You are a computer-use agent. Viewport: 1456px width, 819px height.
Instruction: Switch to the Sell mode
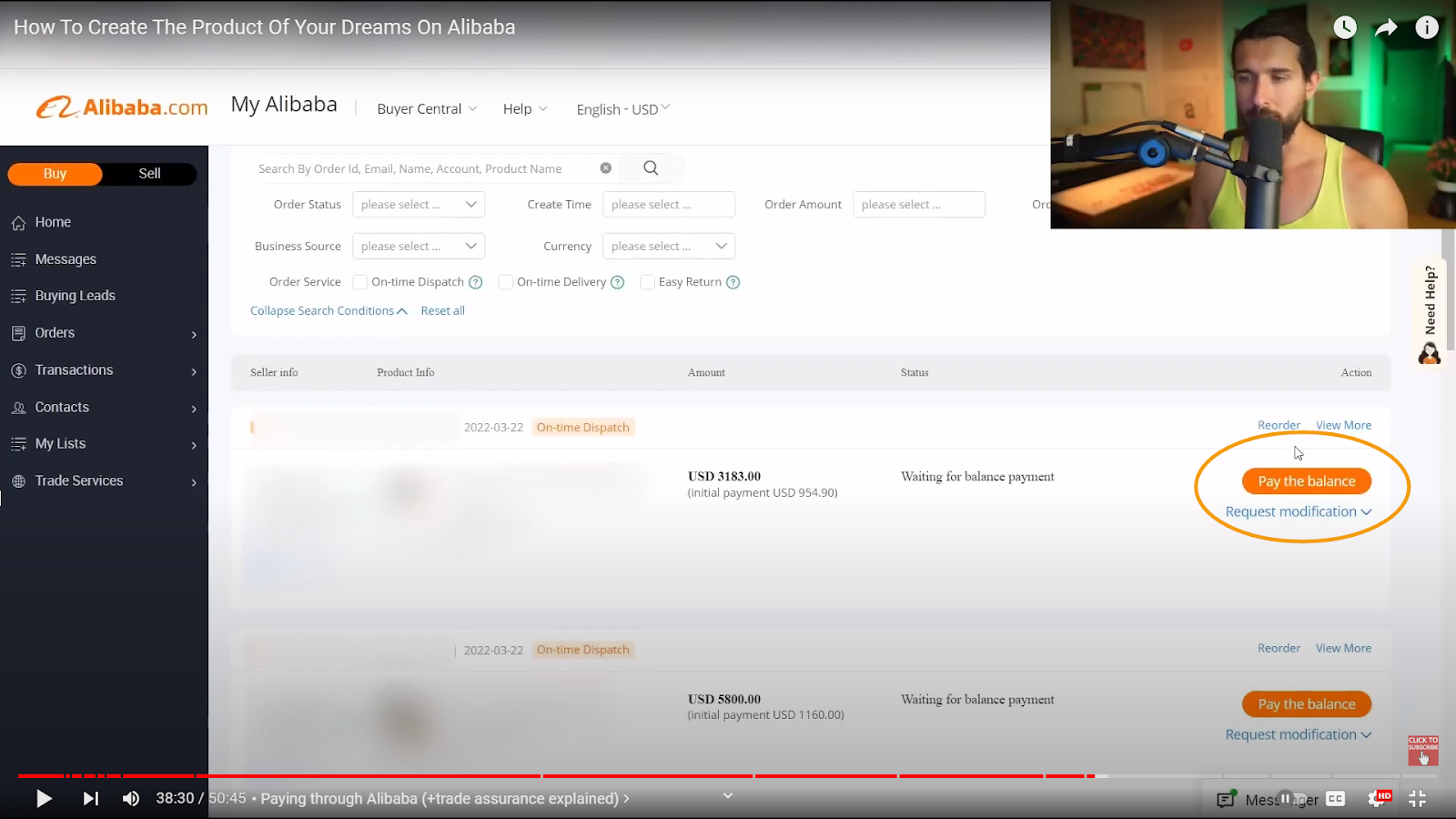(x=149, y=173)
